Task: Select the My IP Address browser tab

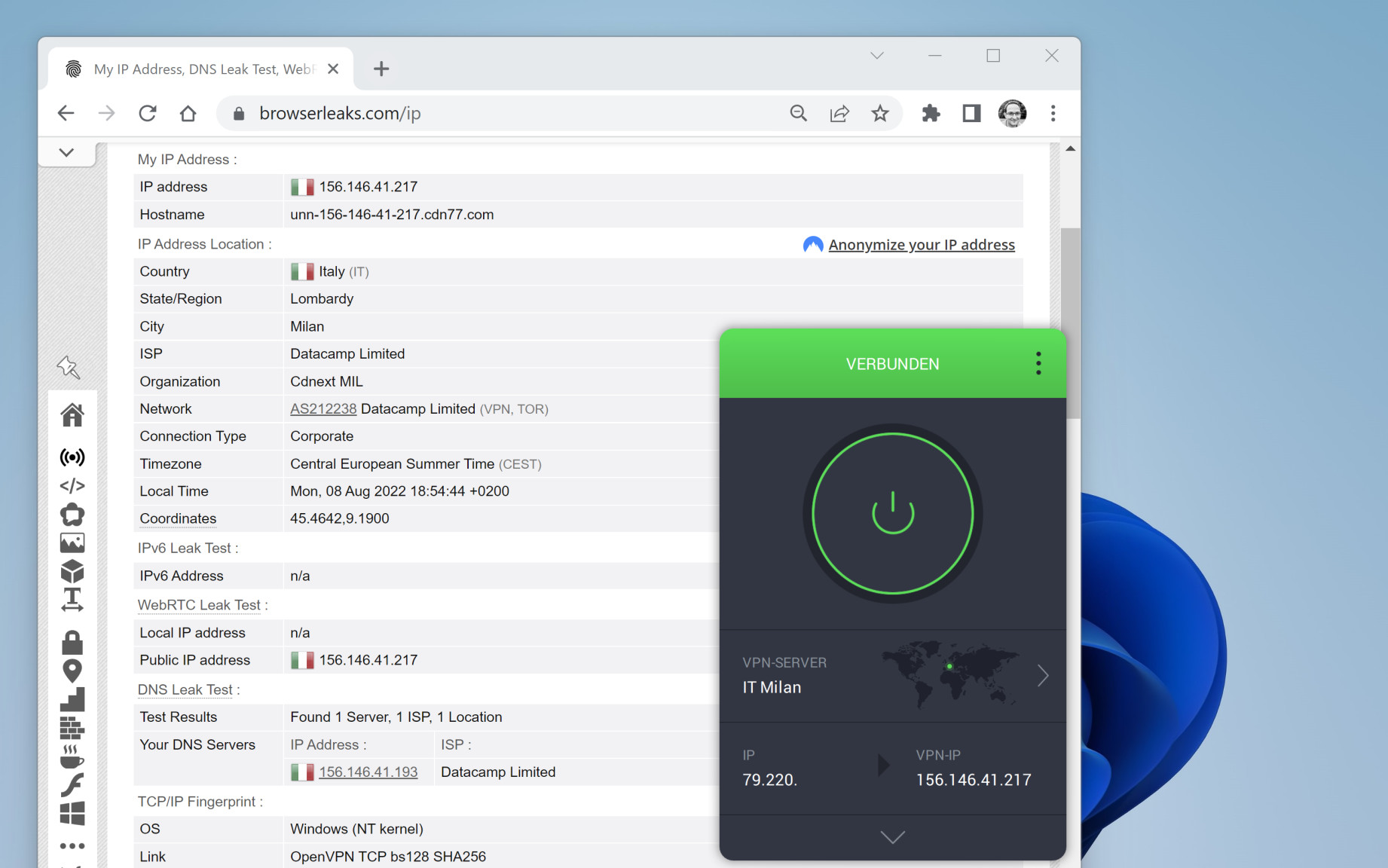Action: point(200,69)
